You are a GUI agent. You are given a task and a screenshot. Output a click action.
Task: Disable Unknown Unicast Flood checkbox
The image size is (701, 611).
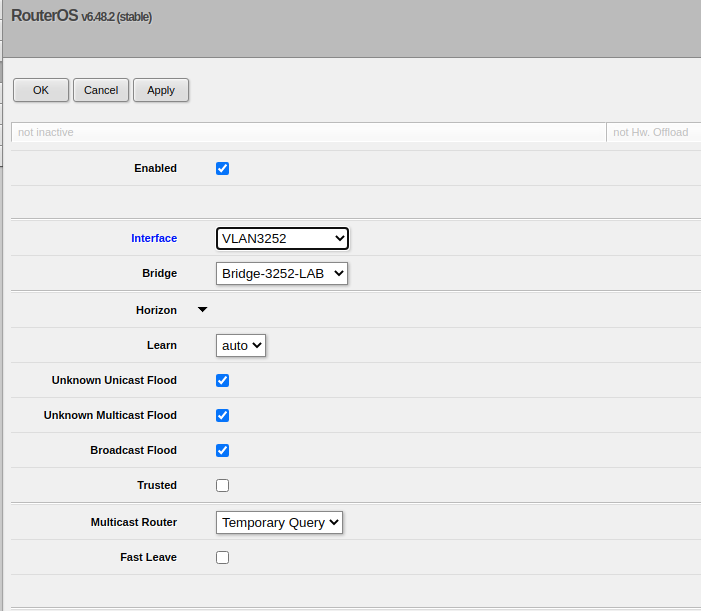(223, 380)
